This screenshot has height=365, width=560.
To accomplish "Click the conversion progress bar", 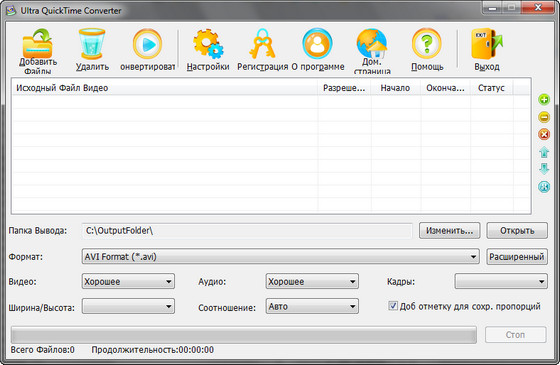I will tap(244, 335).
